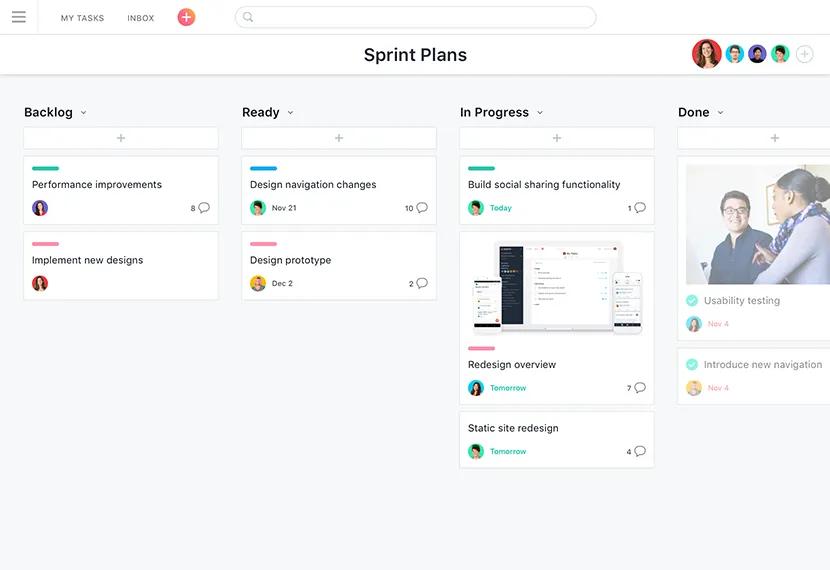Screen dimensions: 830x570
Task: Go to My Tasks
Action: (82, 18)
